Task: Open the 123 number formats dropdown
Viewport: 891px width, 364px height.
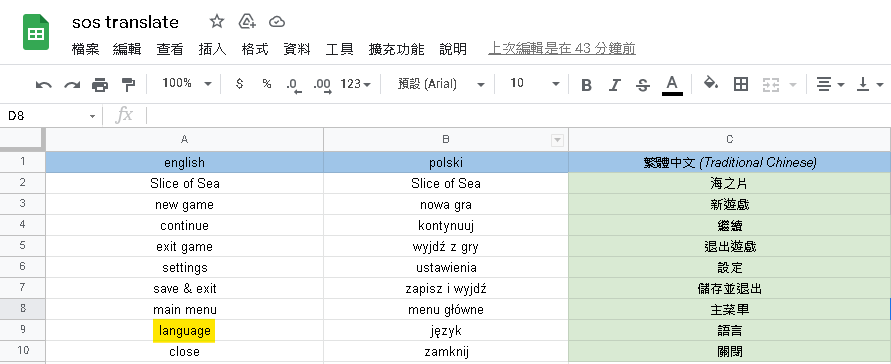Action: (355, 84)
